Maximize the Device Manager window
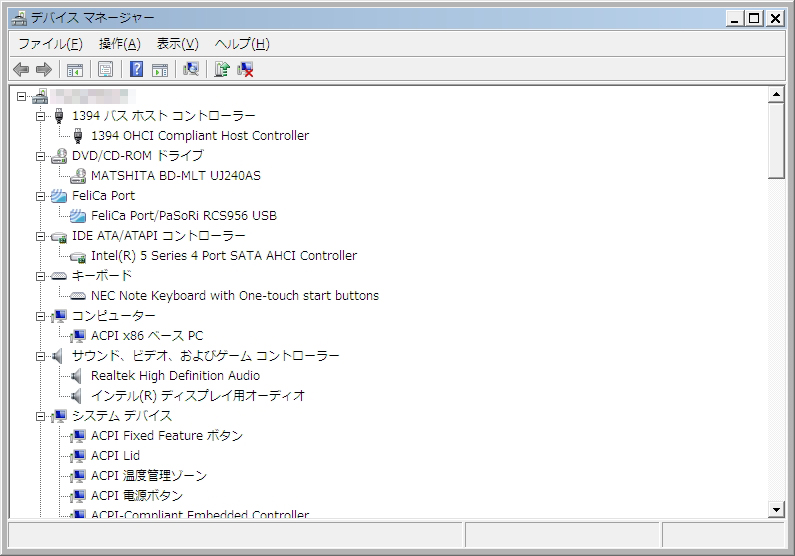Viewport: 795px width, 556px height. pos(754,19)
